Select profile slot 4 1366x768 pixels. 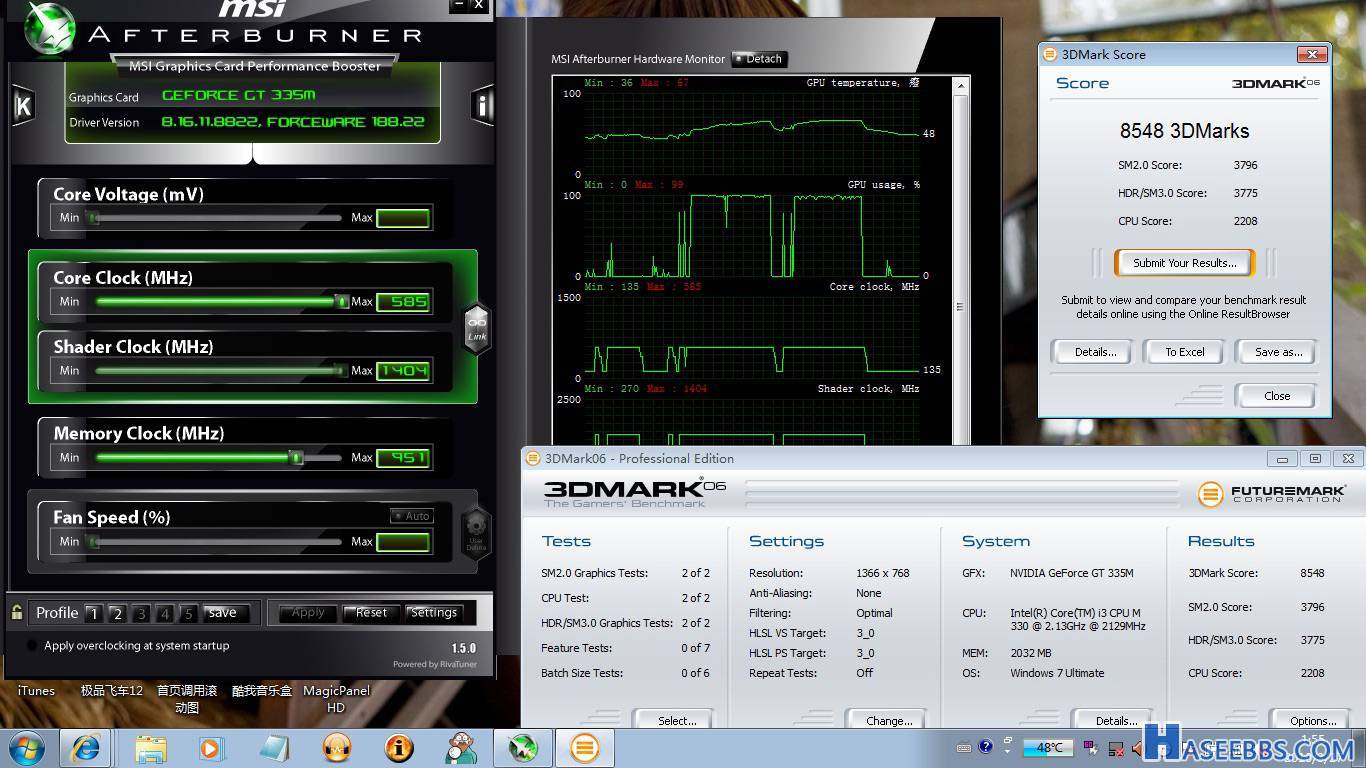point(165,613)
